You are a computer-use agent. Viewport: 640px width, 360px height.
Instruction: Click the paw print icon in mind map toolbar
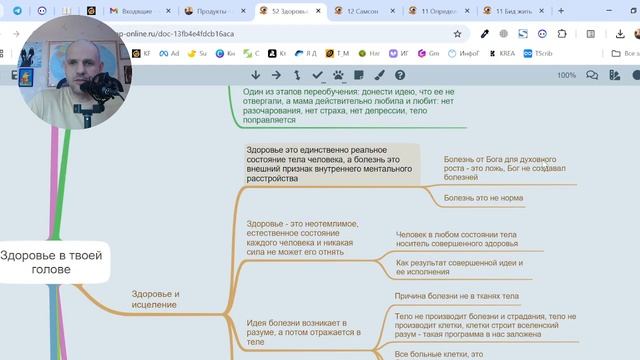pyautogui.click(x=338, y=75)
